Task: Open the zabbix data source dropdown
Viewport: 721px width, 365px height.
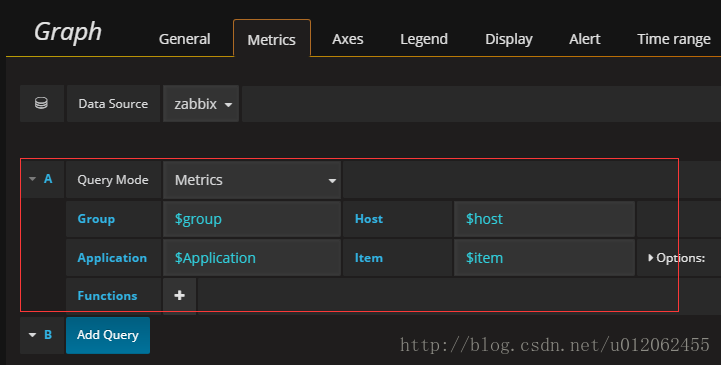Action: click(x=201, y=103)
